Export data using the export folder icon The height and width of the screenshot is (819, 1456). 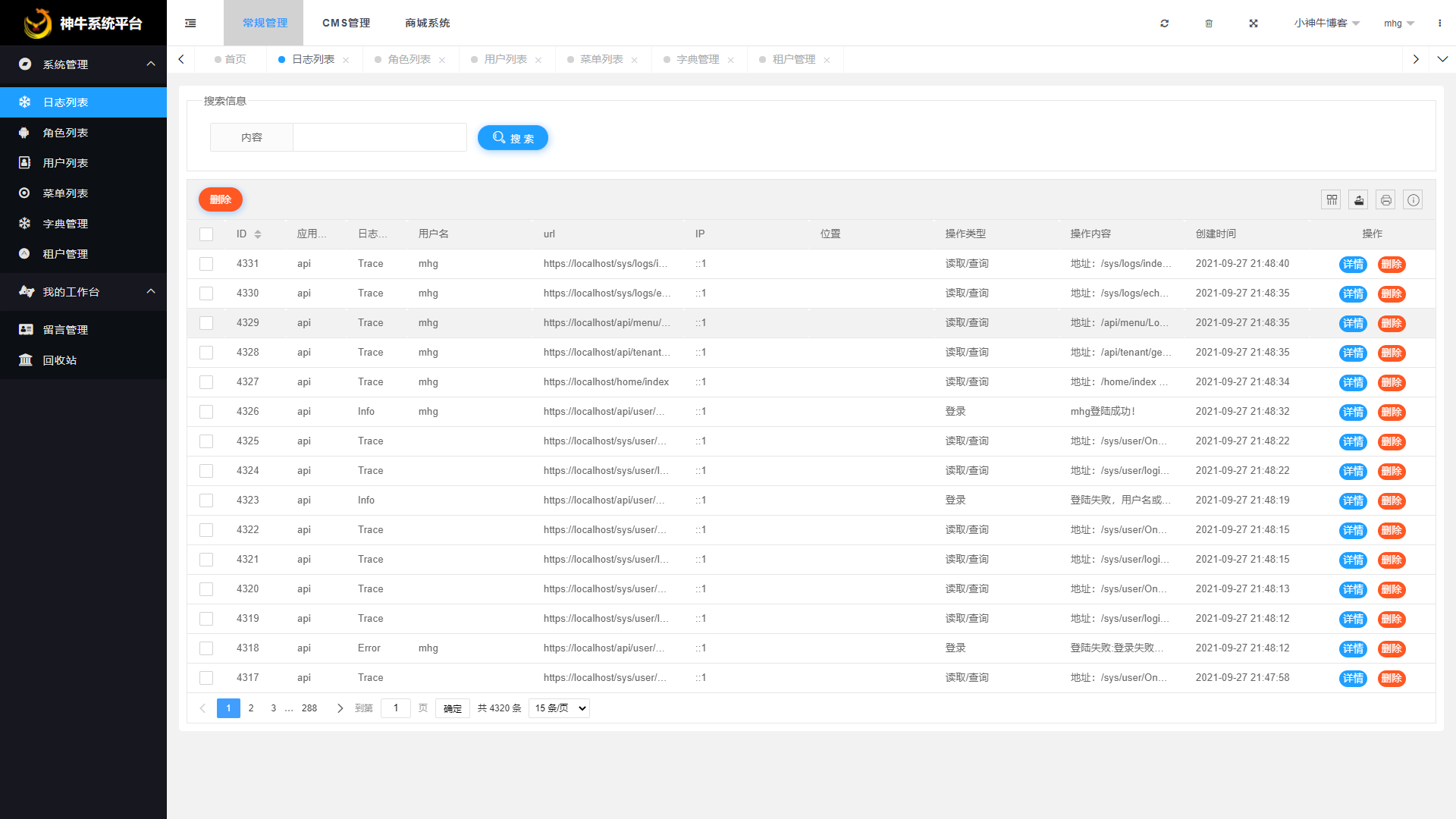coord(1358,199)
